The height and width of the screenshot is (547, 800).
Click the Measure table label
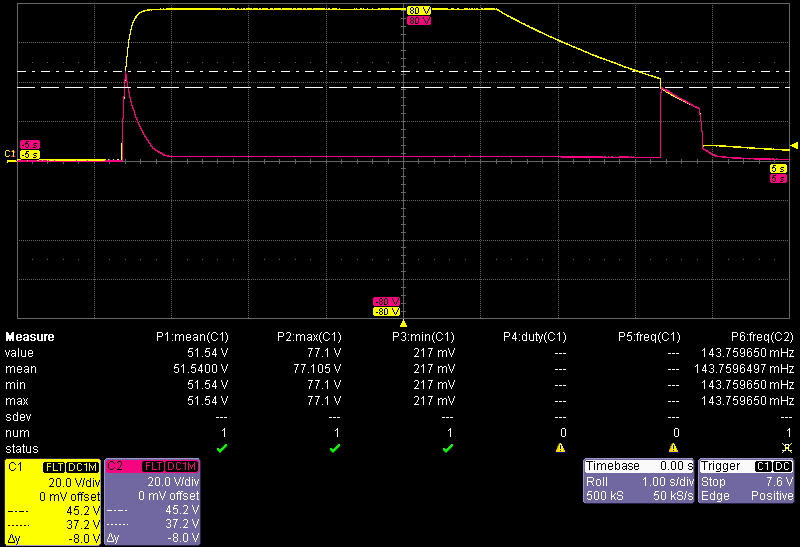tap(30, 337)
